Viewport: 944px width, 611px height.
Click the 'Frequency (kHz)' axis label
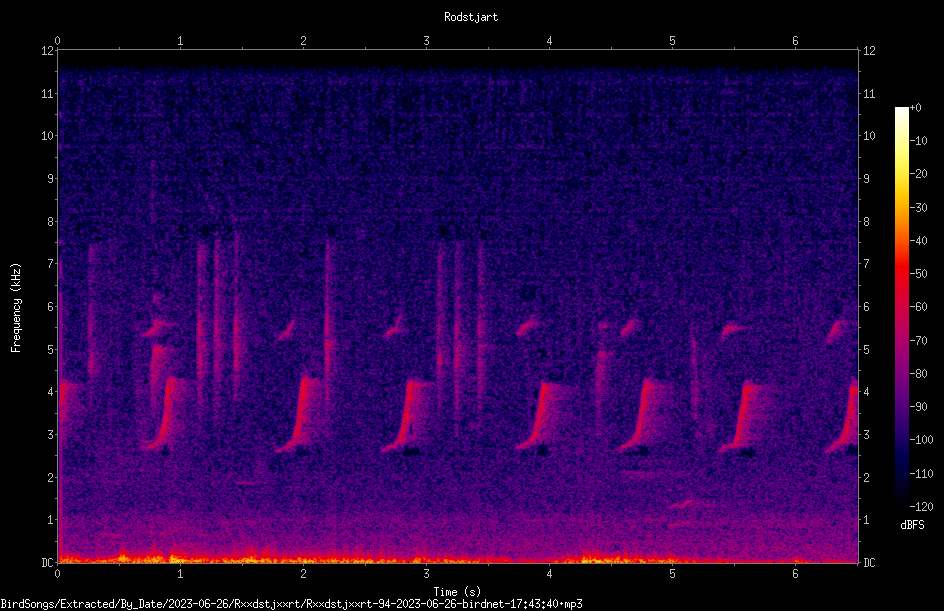click(x=16, y=308)
